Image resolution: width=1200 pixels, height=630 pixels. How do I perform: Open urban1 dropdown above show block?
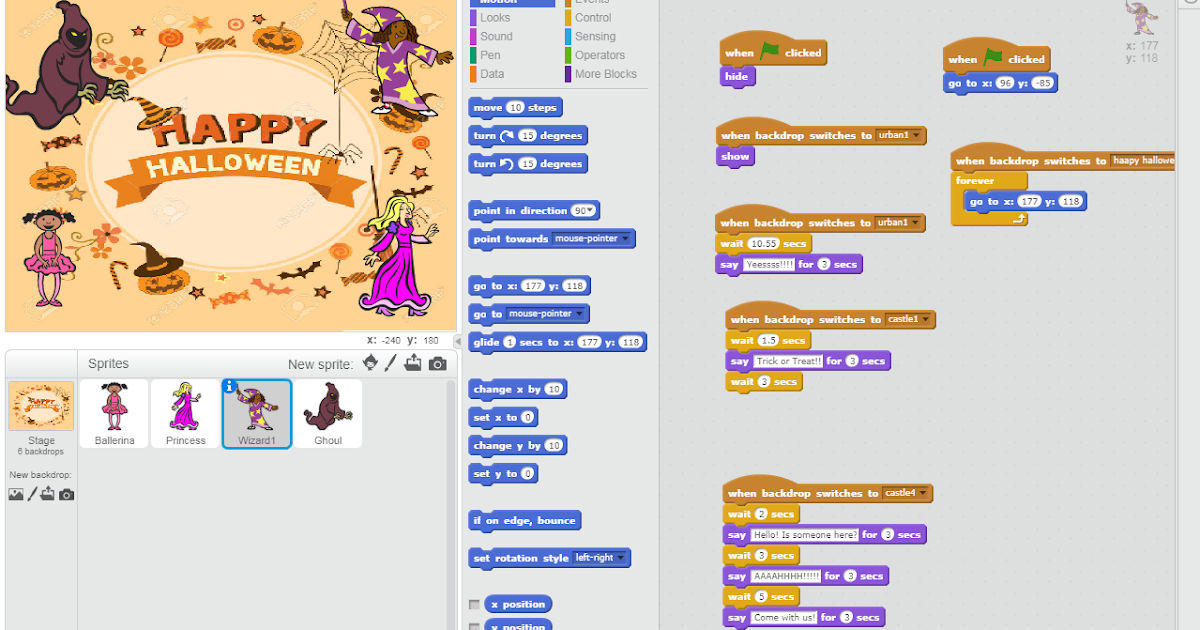click(899, 135)
